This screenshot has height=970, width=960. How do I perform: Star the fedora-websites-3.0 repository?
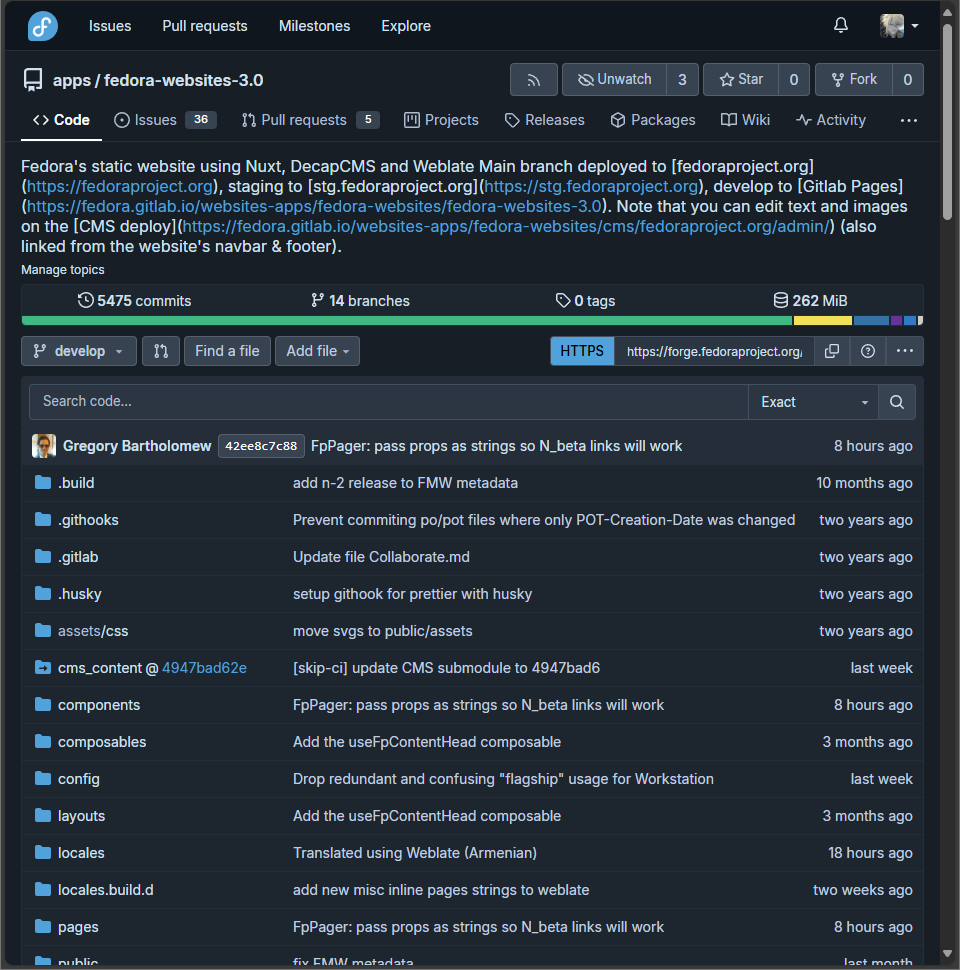(744, 79)
